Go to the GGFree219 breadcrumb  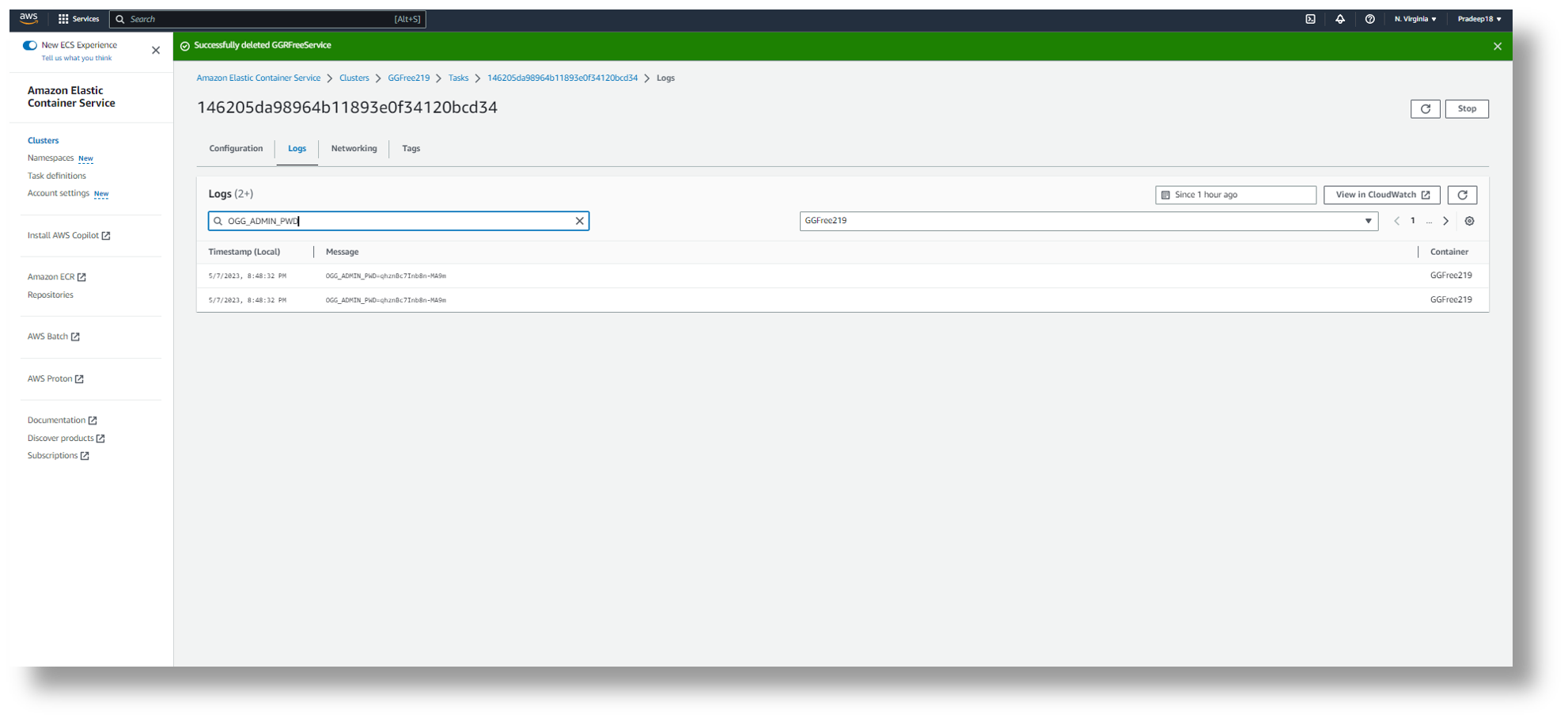(409, 78)
